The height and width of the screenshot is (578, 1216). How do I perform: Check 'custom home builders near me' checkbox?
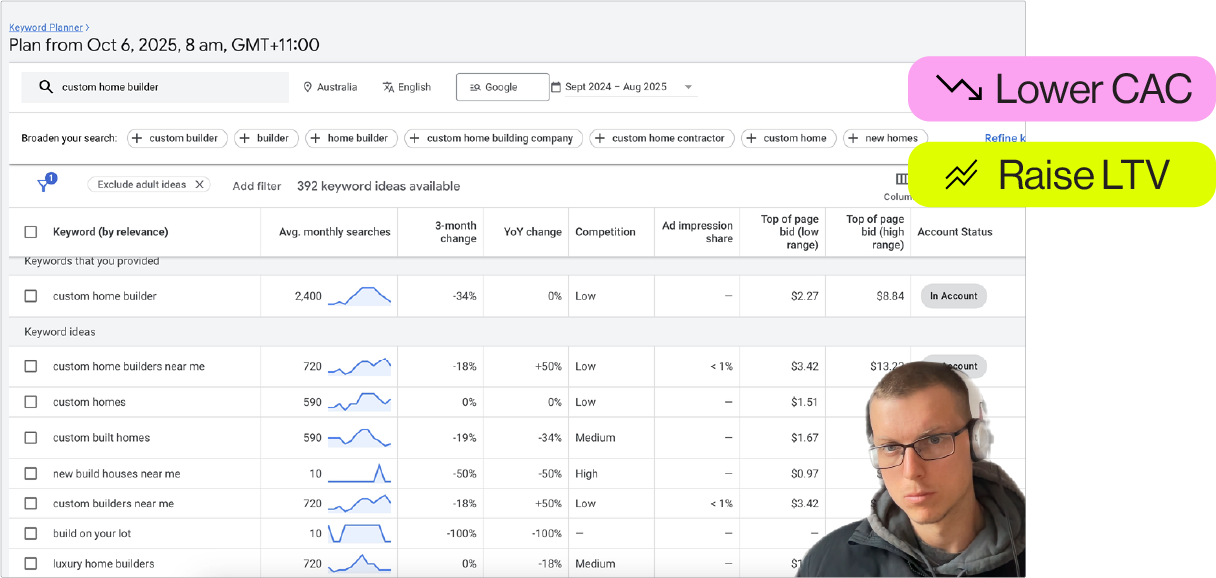click(x=31, y=366)
